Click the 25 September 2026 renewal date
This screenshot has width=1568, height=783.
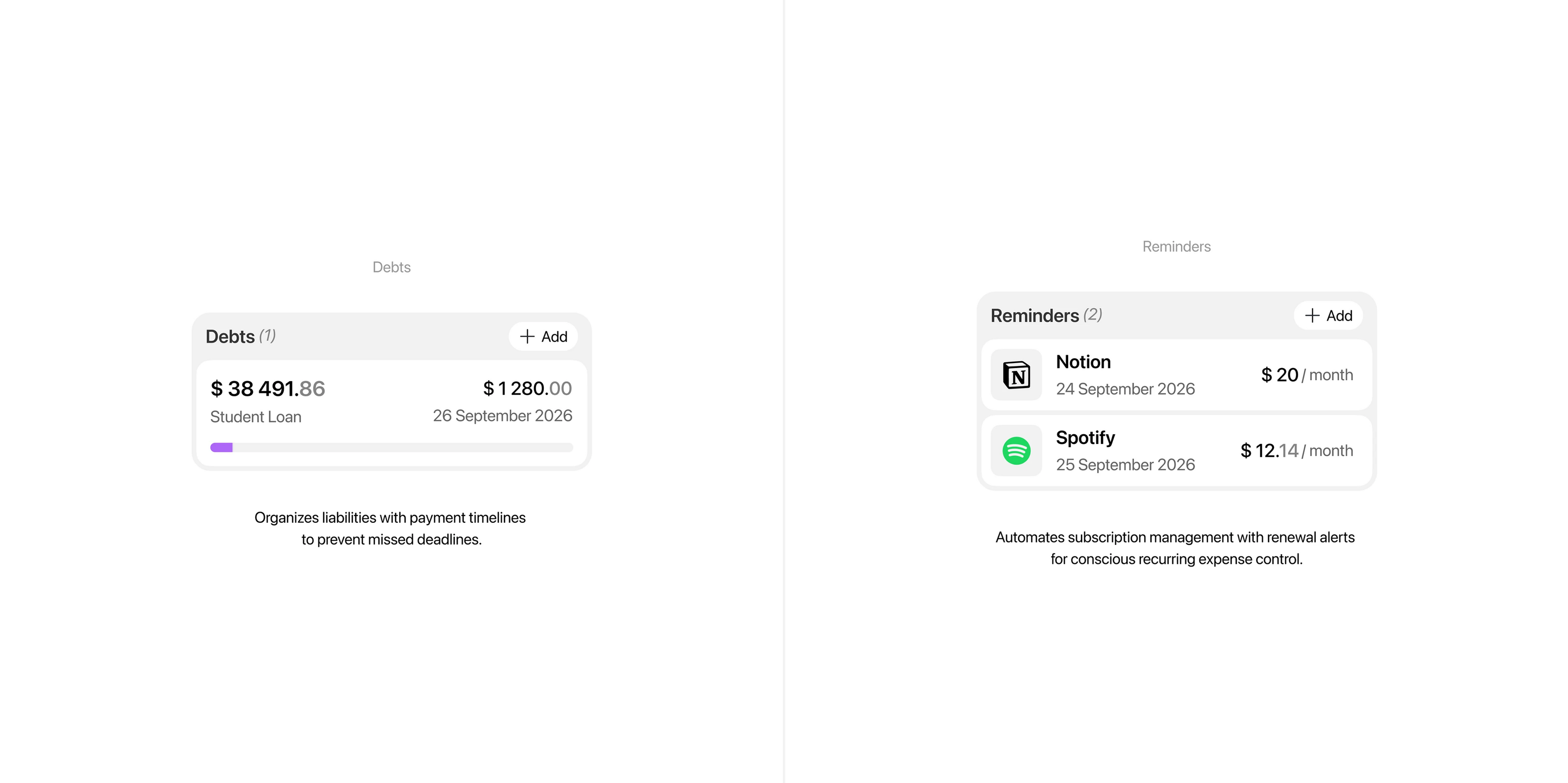[x=1125, y=465]
